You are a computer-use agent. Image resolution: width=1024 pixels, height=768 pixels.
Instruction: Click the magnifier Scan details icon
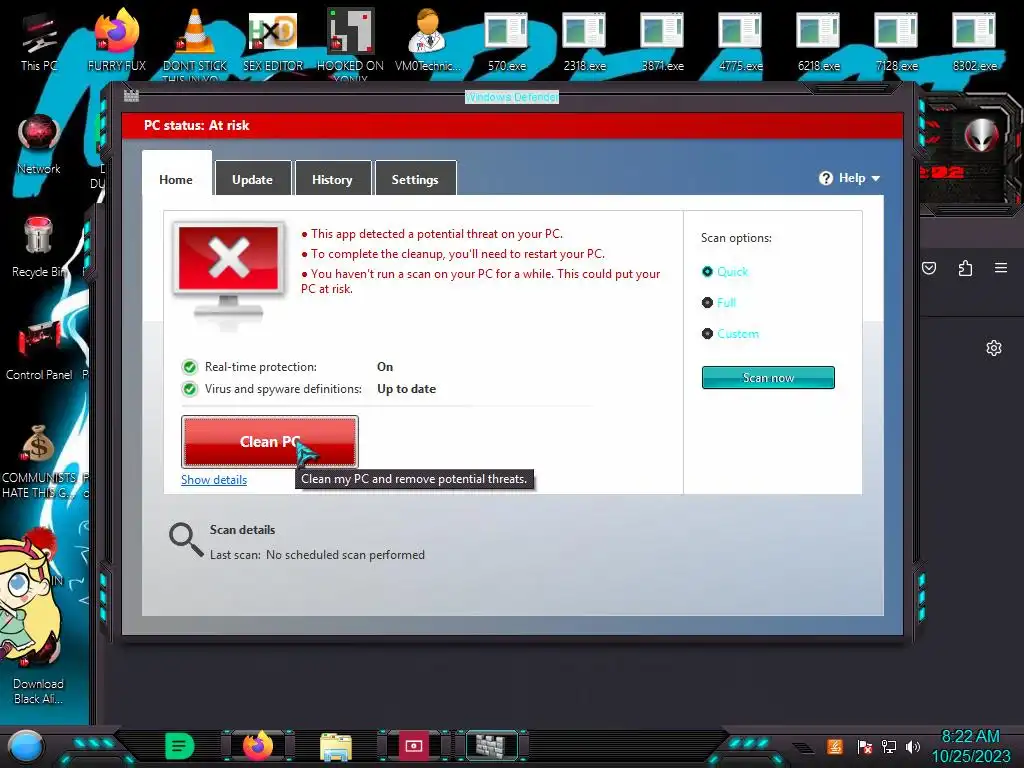(x=186, y=540)
